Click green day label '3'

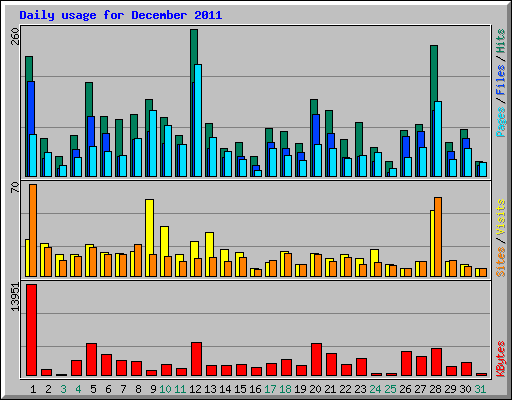pyautogui.click(x=63, y=389)
